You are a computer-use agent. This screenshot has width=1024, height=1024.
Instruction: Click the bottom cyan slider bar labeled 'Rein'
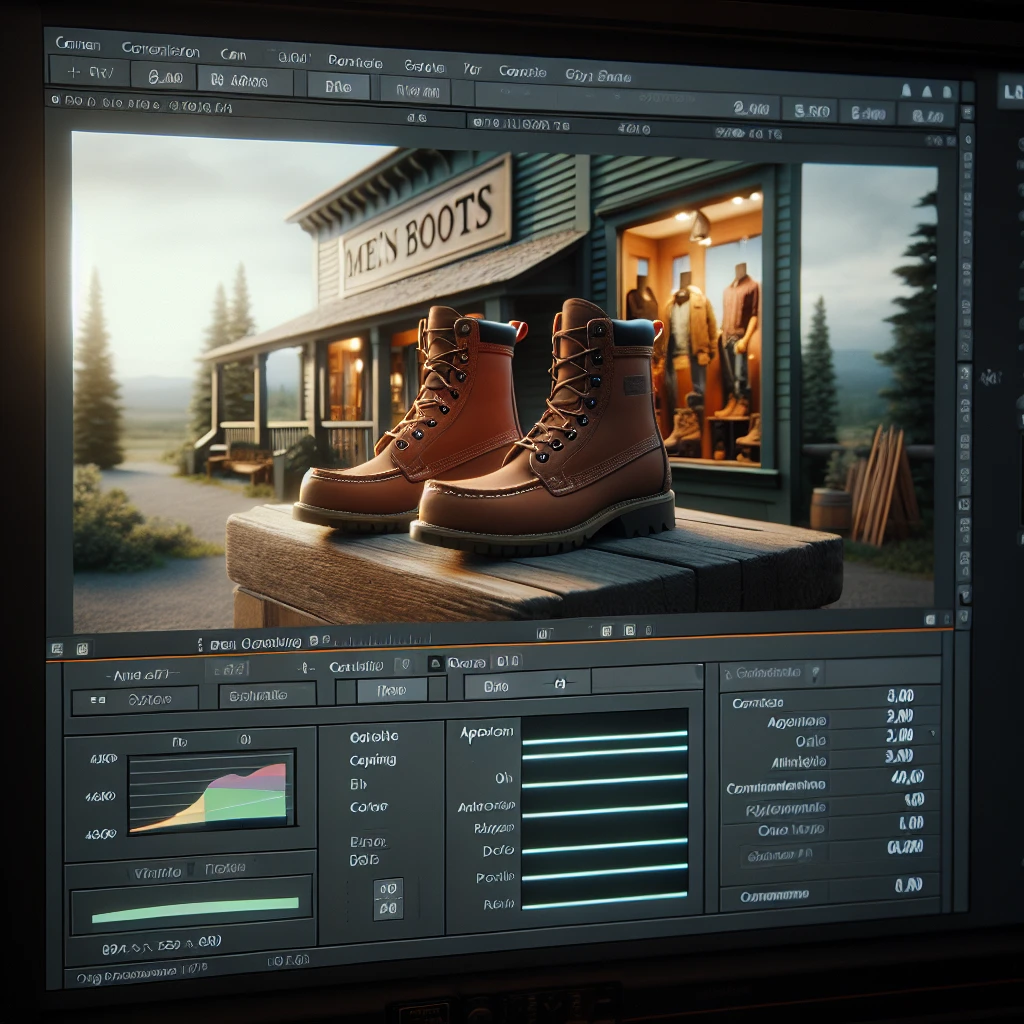tap(605, 901)
